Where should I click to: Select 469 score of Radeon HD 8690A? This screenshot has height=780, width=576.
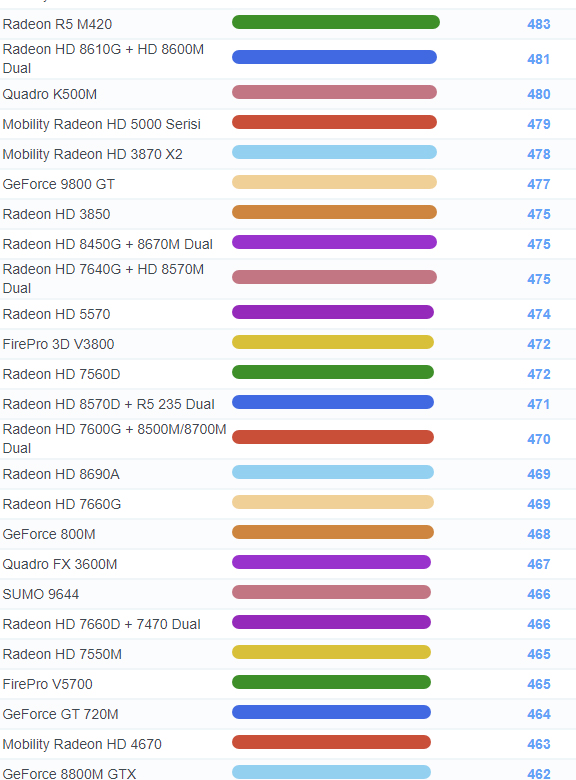539,474
